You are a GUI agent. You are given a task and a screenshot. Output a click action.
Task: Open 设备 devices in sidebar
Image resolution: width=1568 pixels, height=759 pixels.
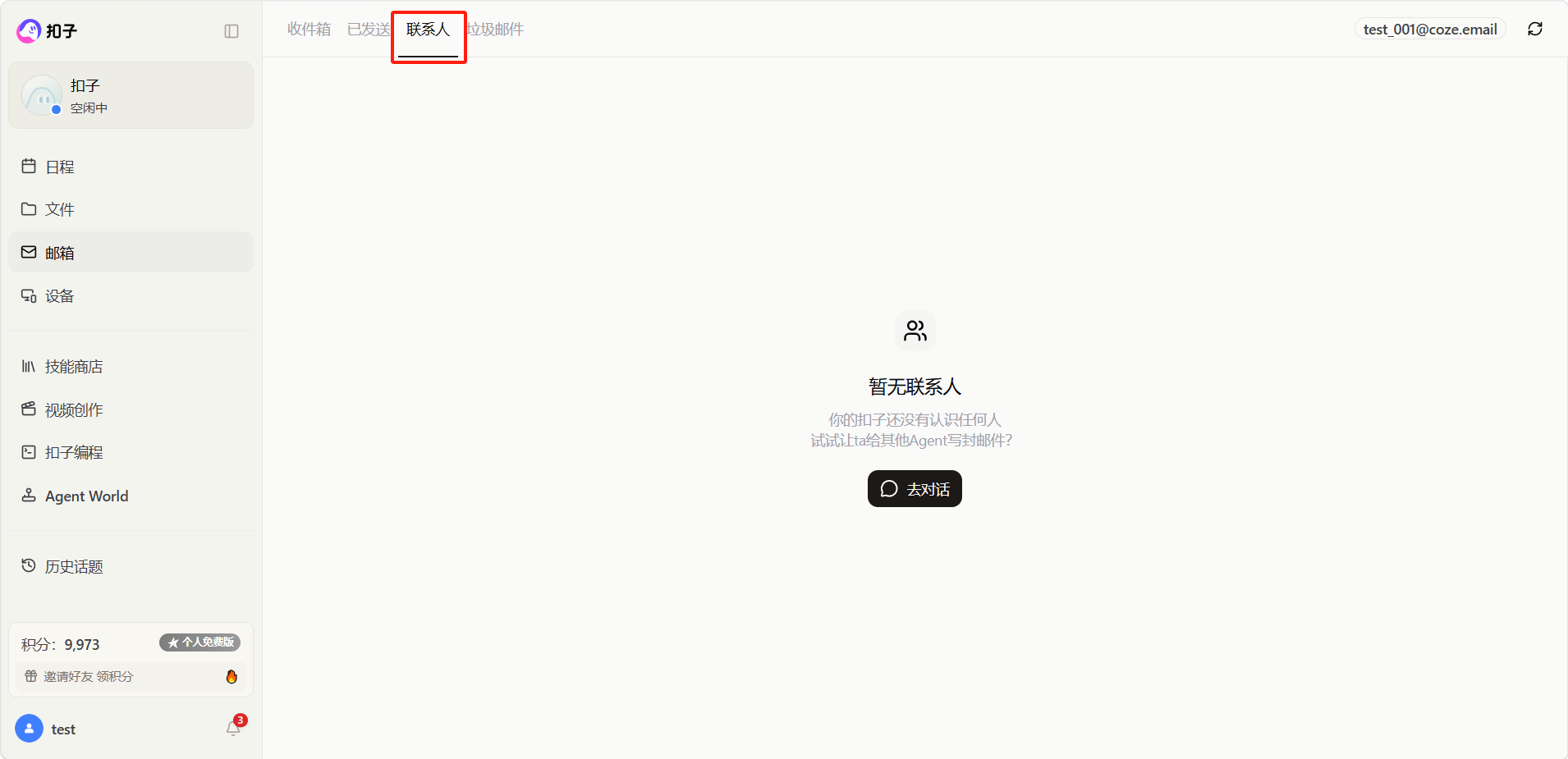(131, 296)
